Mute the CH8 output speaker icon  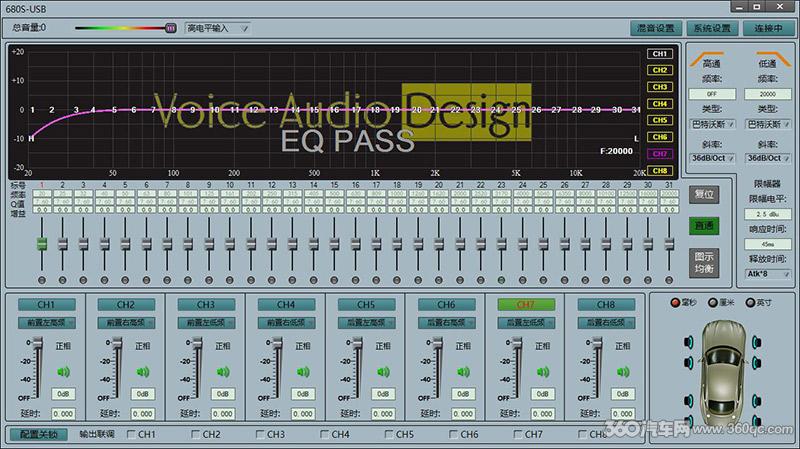point(623,371)
